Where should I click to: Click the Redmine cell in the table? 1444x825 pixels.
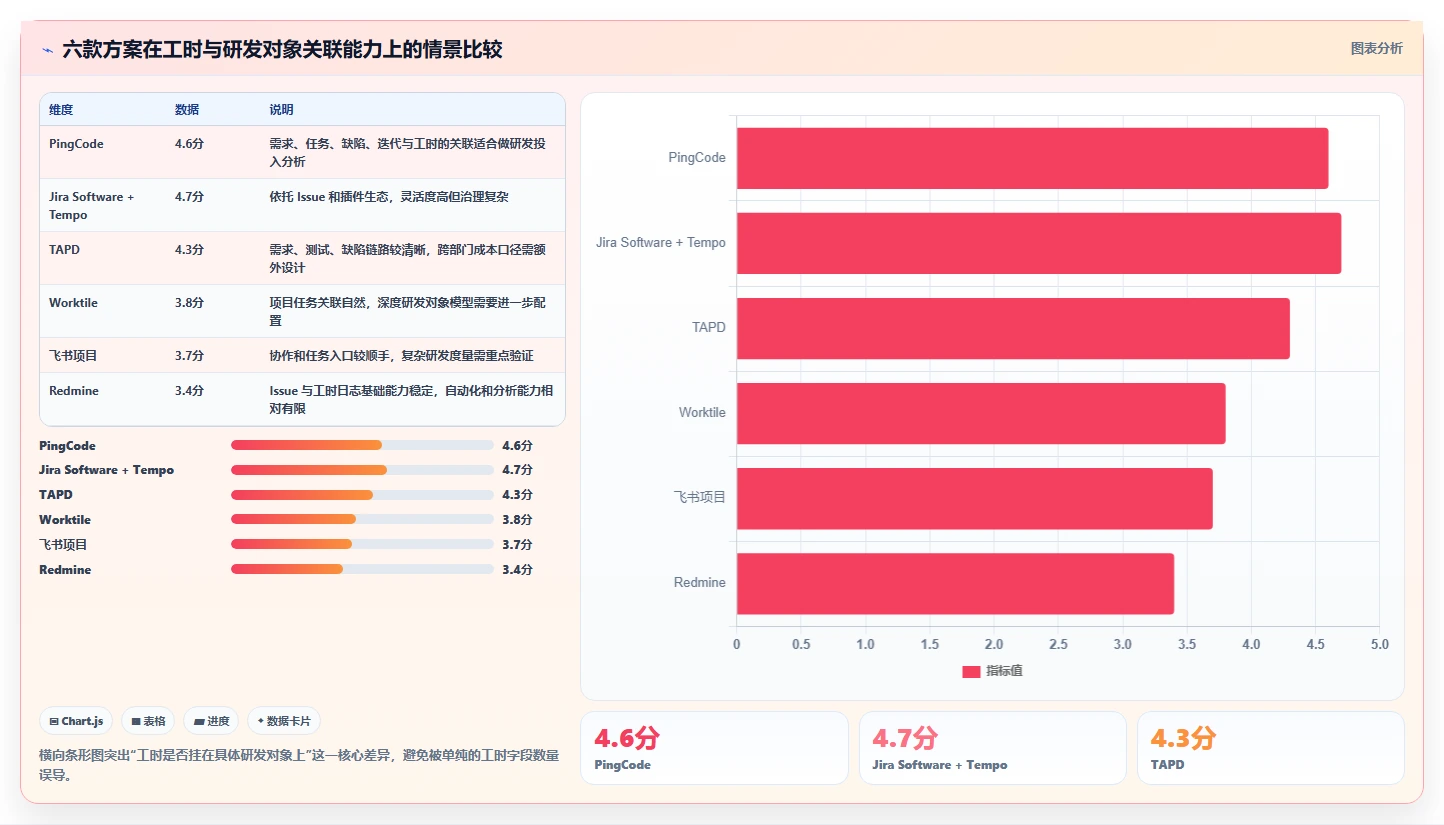(x=74, y=391)
